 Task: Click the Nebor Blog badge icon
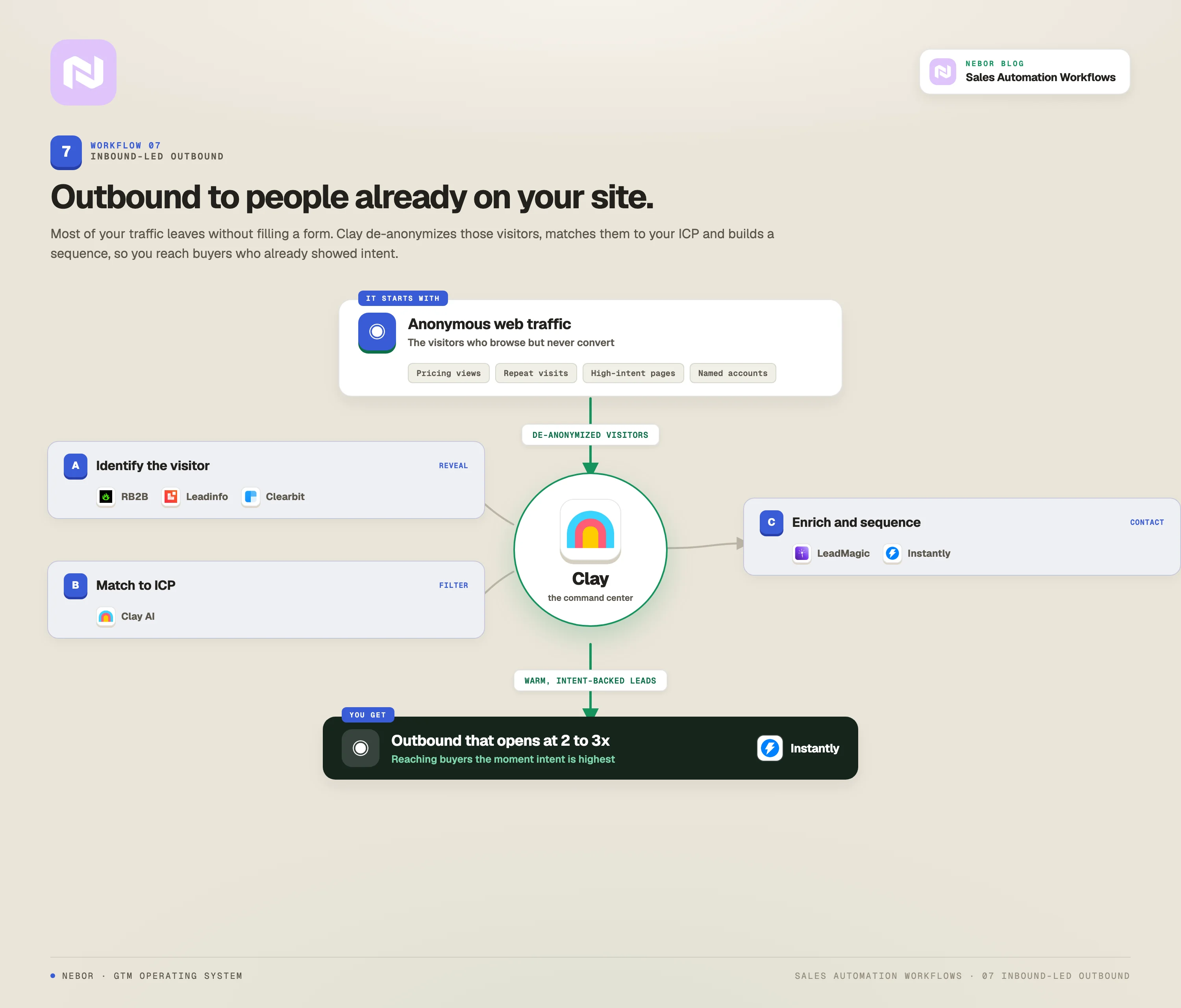[x=942, y=72]
